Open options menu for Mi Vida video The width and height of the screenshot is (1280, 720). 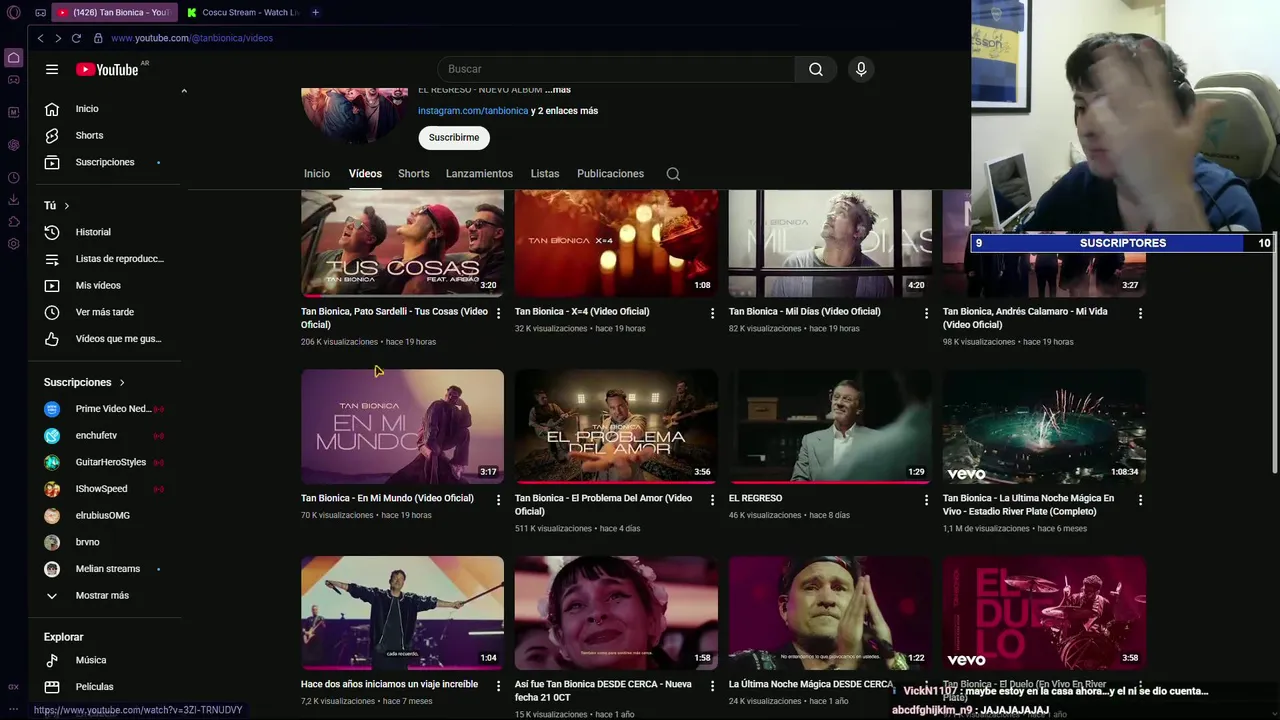[x=1140, y=313]
